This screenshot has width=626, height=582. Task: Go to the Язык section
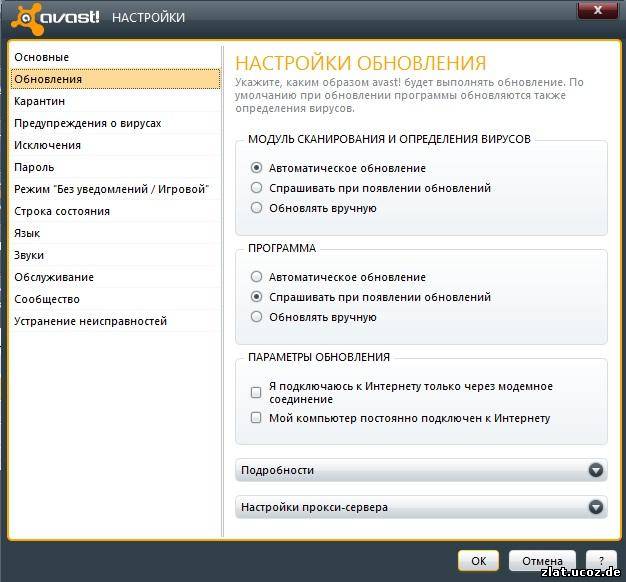pos(116,233)
